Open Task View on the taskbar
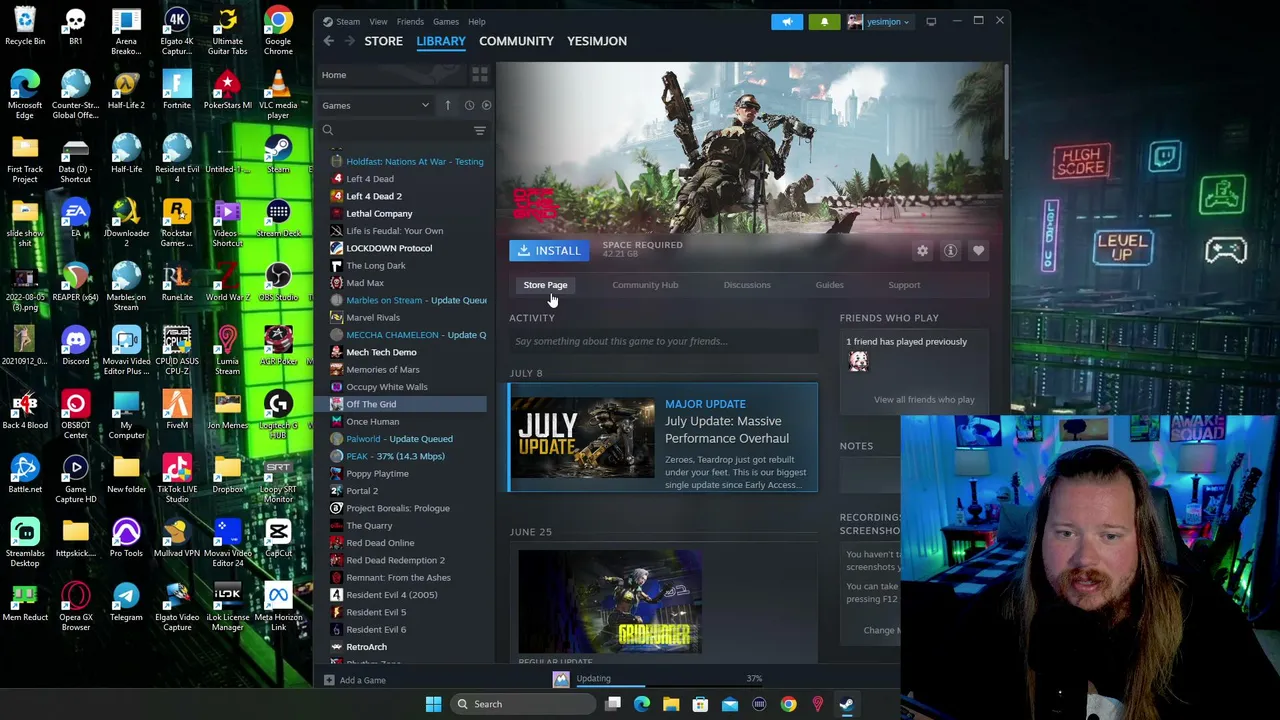This screenshot has width=1280, height=720. pos(613,704)
